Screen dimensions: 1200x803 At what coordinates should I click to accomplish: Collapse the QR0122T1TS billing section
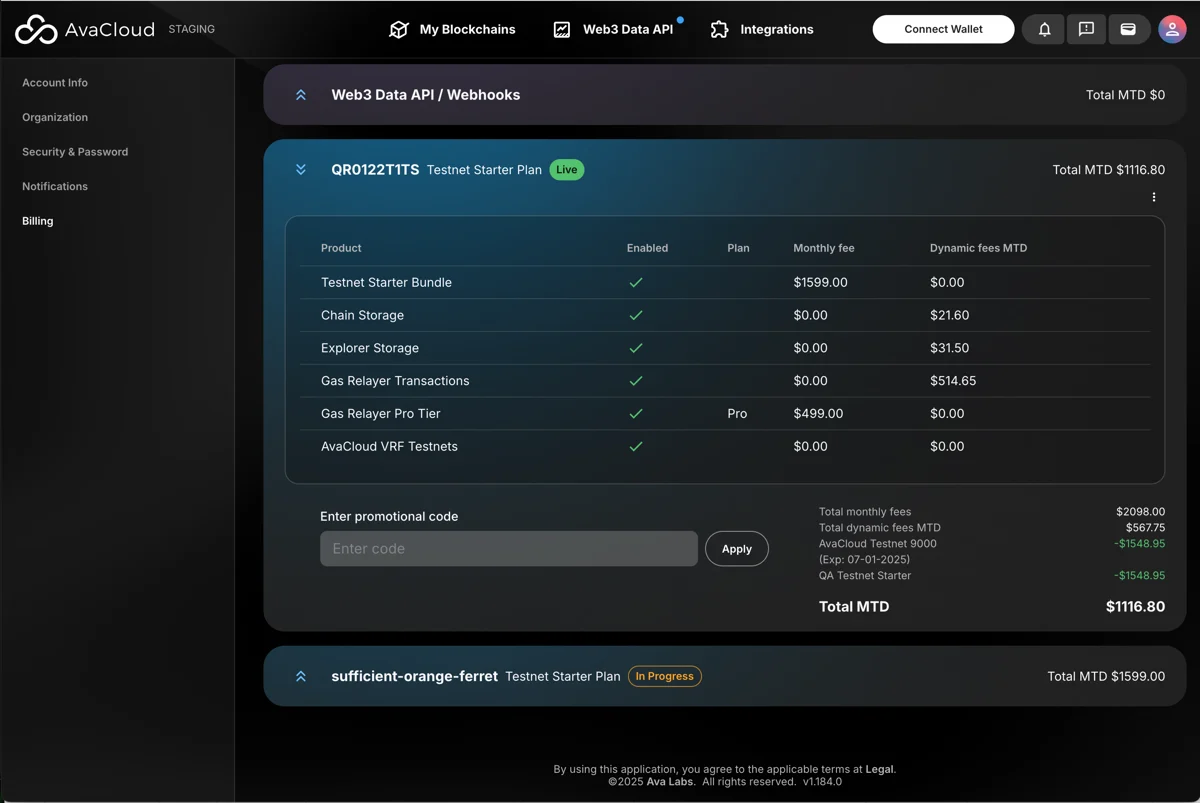pos(301,170)
